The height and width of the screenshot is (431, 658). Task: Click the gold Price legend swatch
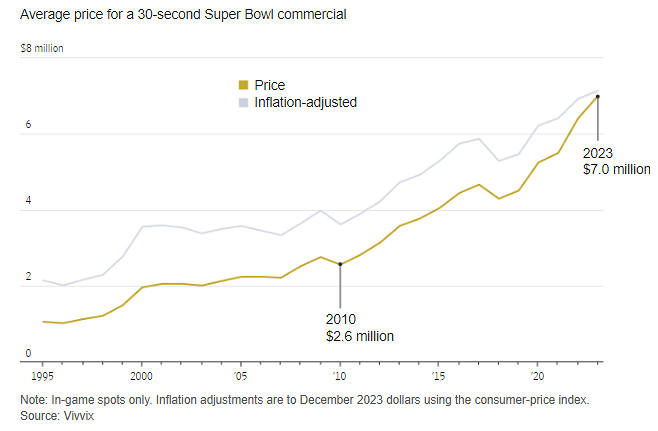tap(243, 86)
